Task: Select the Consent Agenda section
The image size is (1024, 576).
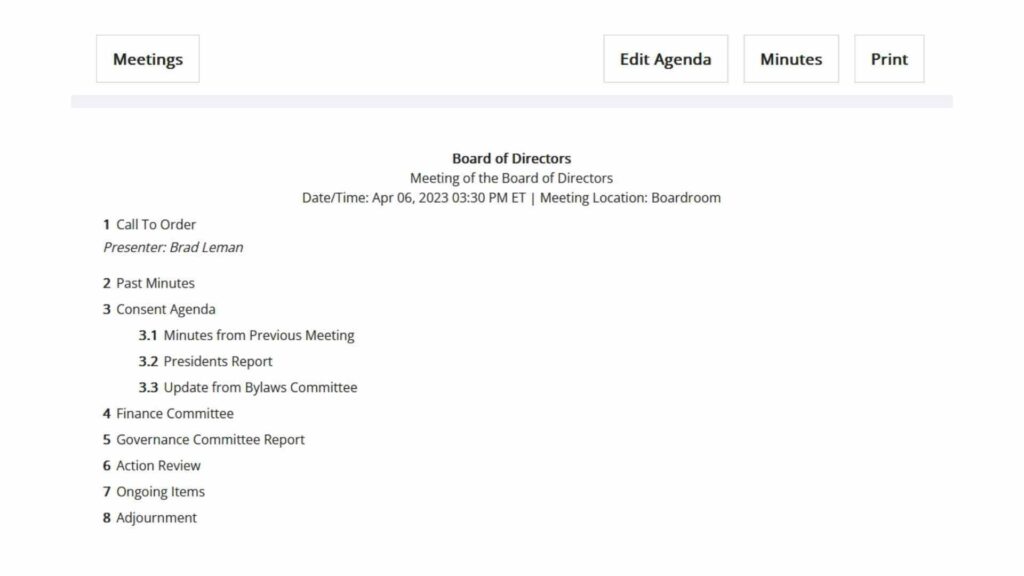Action: point(167,309)
